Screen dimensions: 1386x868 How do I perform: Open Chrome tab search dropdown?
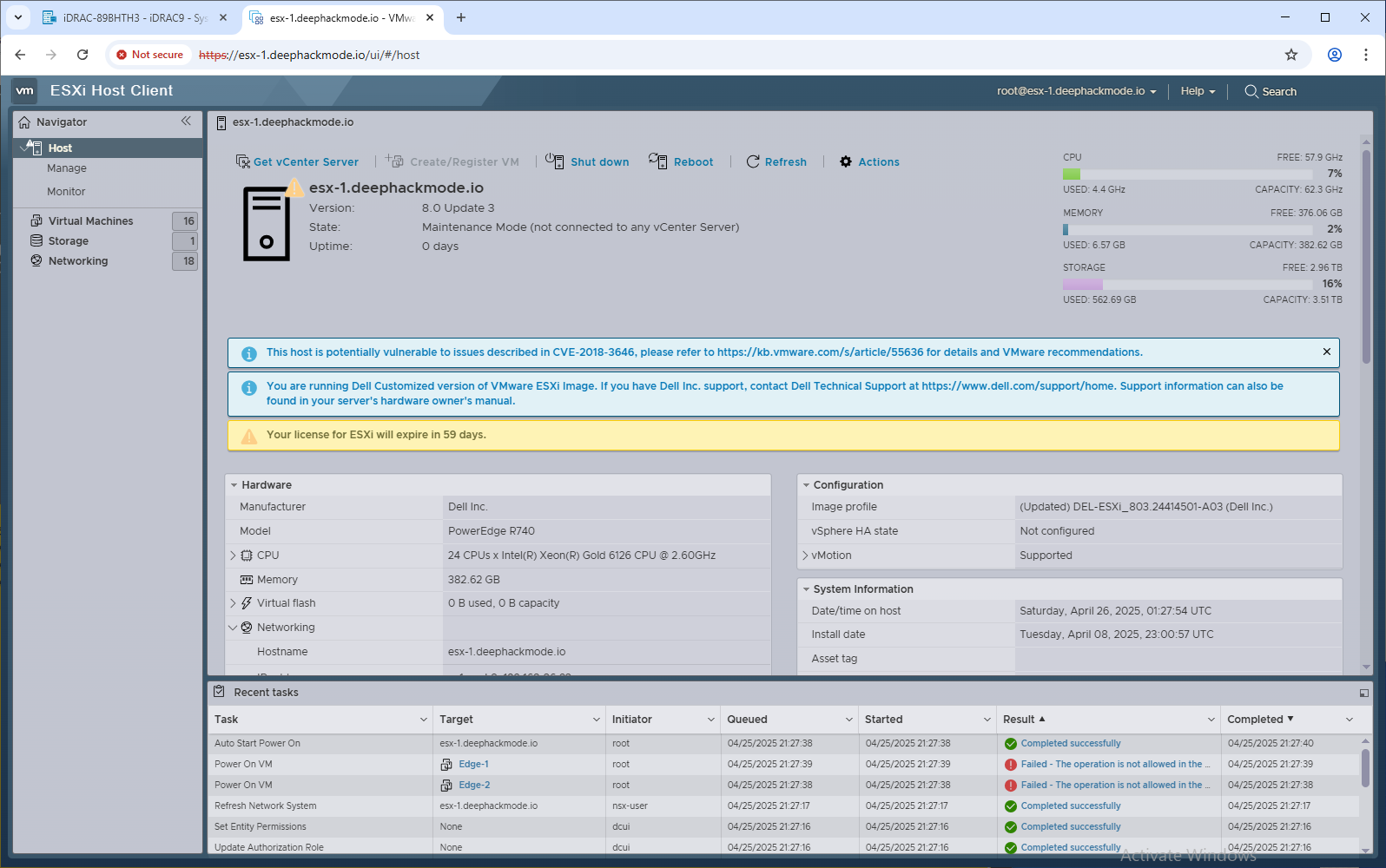17,17
